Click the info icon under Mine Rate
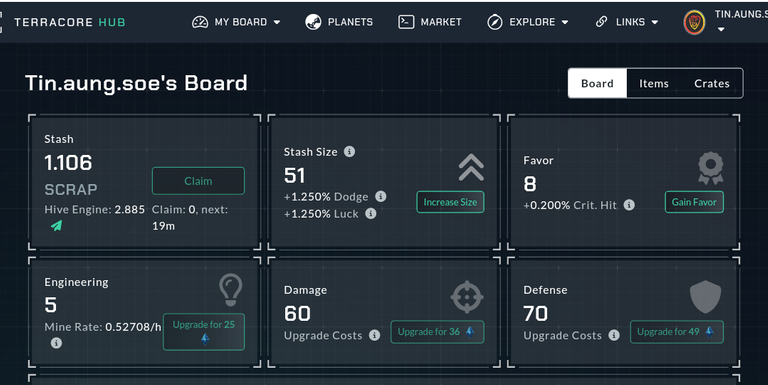This screenshot has height=385, width=768. pyautogui.click(x=56, y=343)
